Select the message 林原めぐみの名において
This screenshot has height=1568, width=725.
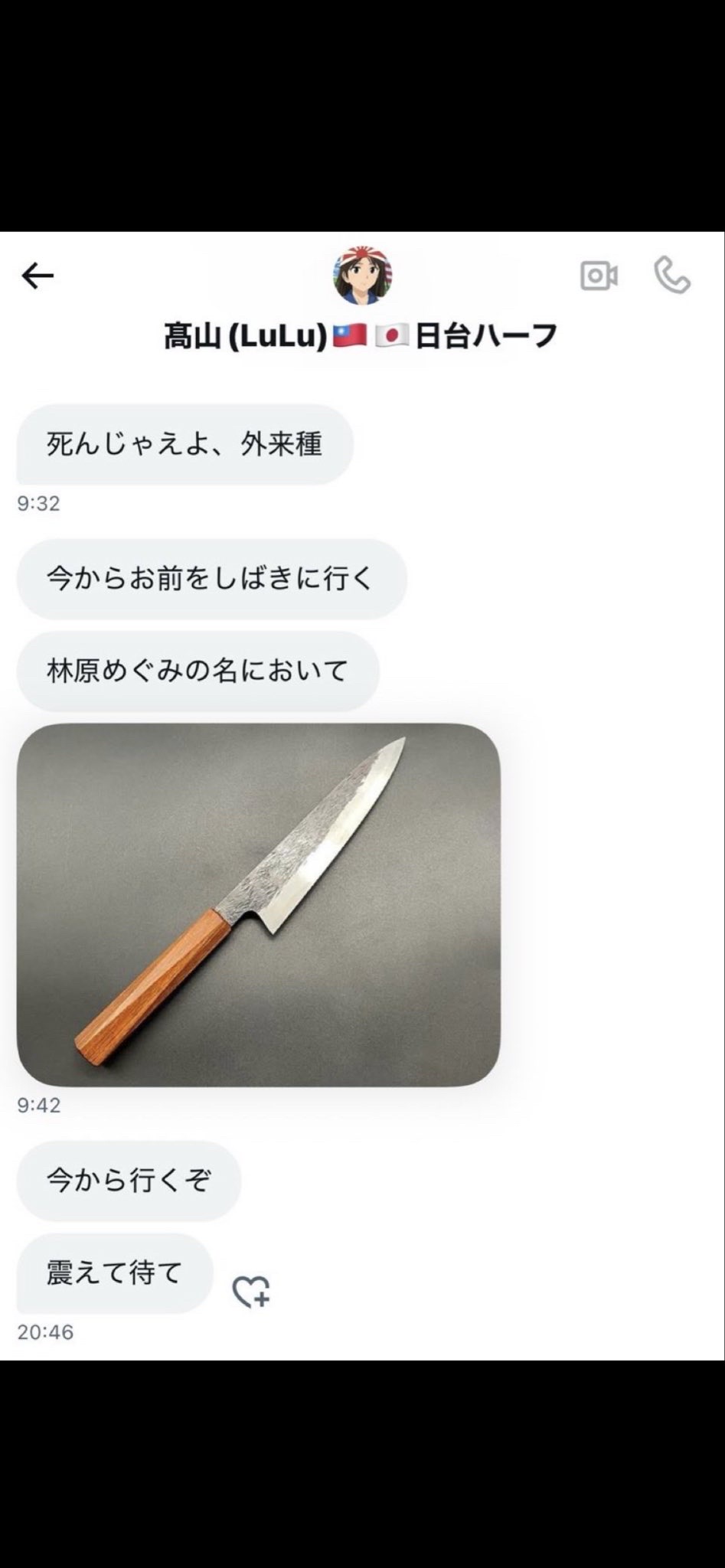click(x=198, y=671)
